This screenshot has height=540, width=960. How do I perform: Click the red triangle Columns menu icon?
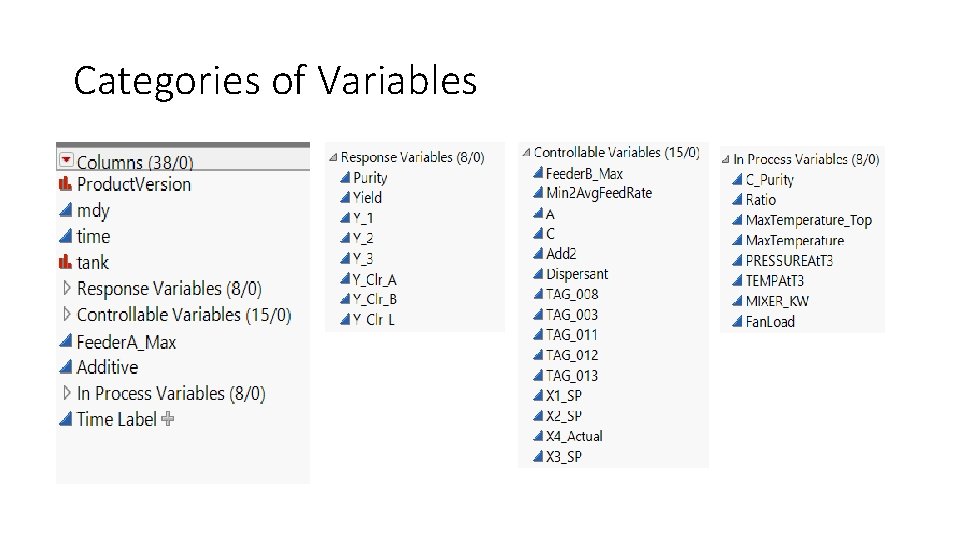(x=66, y=159)
